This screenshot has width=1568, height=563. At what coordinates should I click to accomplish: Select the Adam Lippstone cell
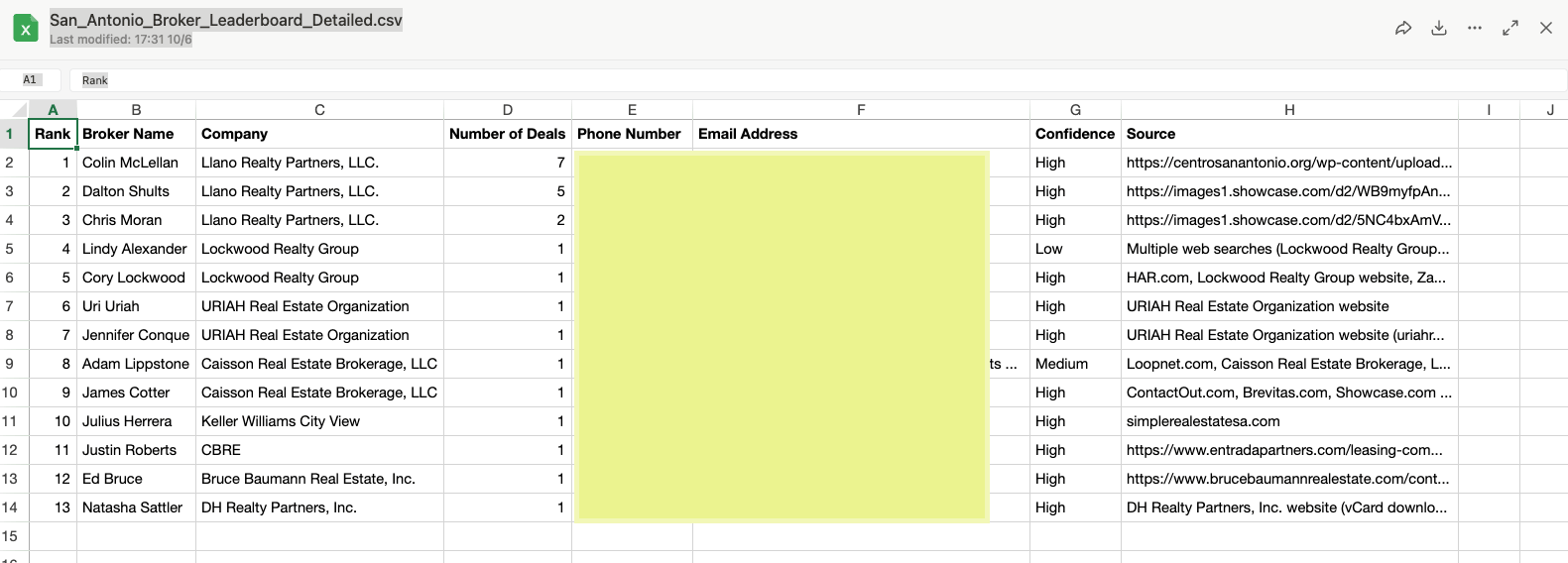136,364
